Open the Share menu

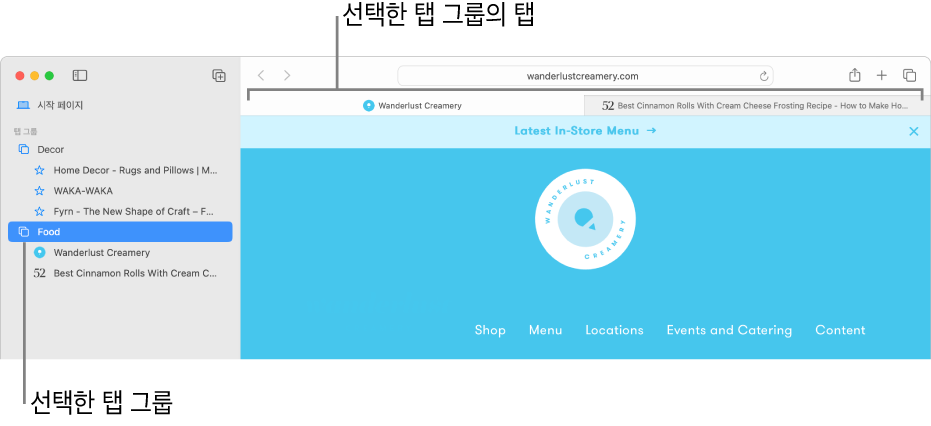pos(854,75)
